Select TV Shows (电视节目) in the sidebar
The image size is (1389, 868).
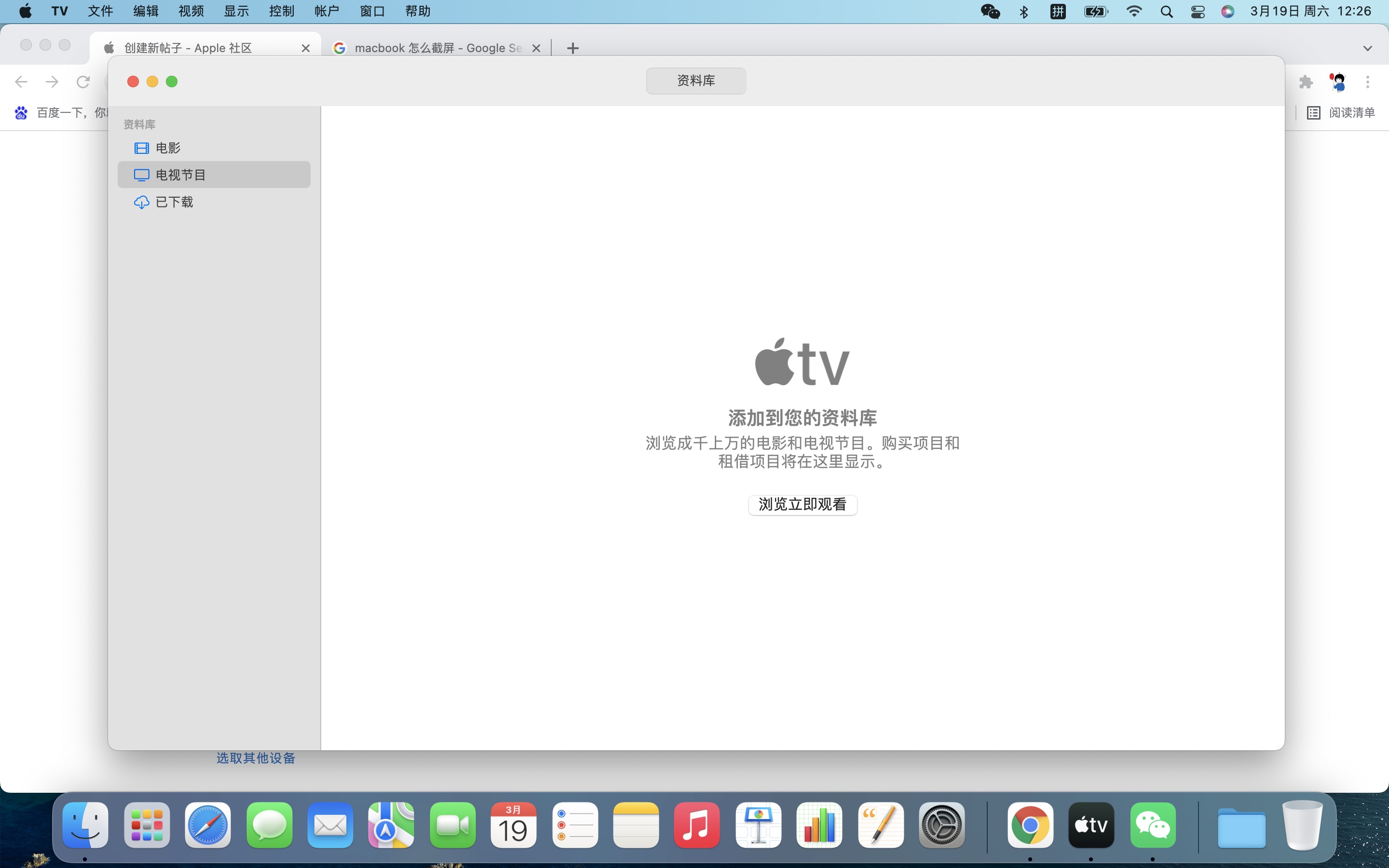tap(180, 175)
